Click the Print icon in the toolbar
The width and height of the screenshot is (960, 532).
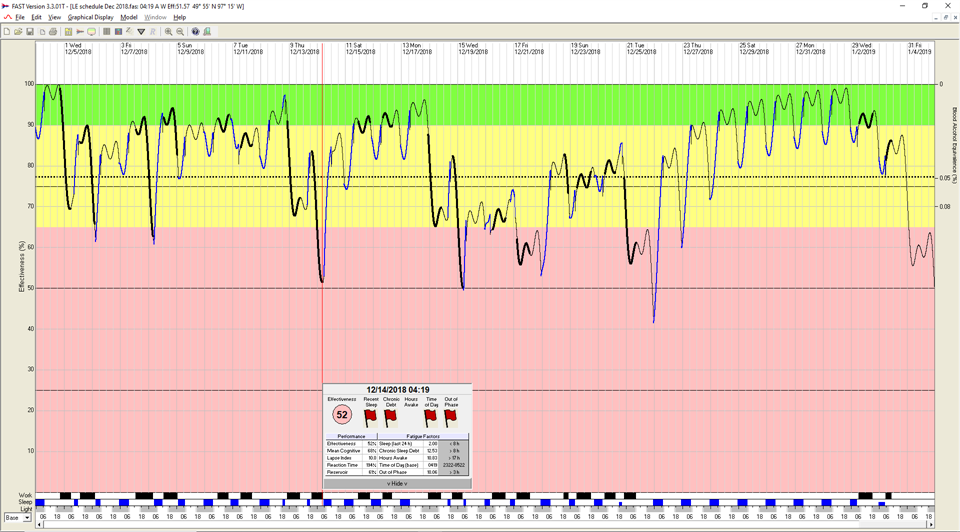point(53,32)
